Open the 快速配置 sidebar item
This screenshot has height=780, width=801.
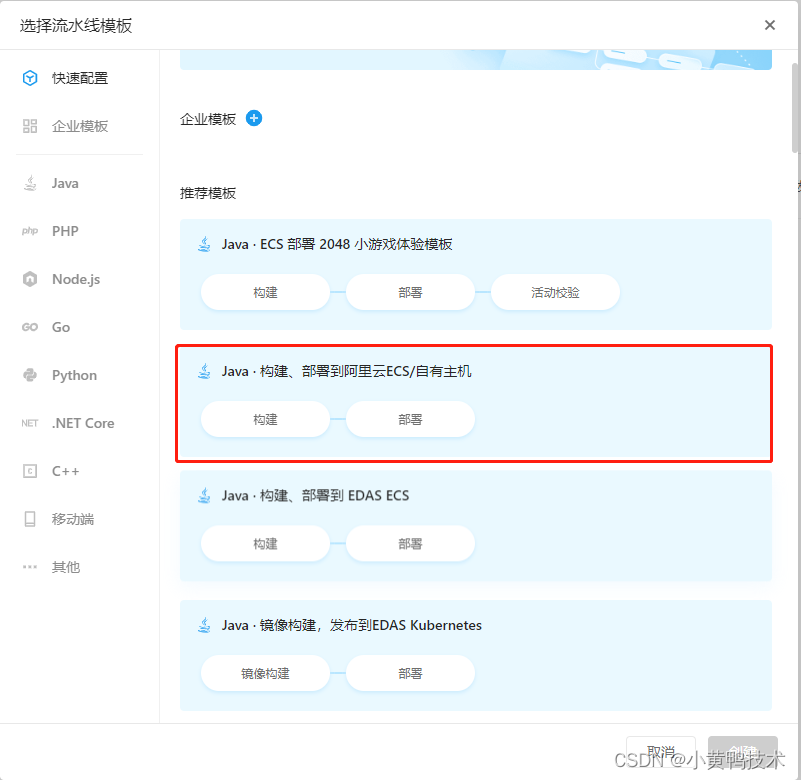[80, 78]
